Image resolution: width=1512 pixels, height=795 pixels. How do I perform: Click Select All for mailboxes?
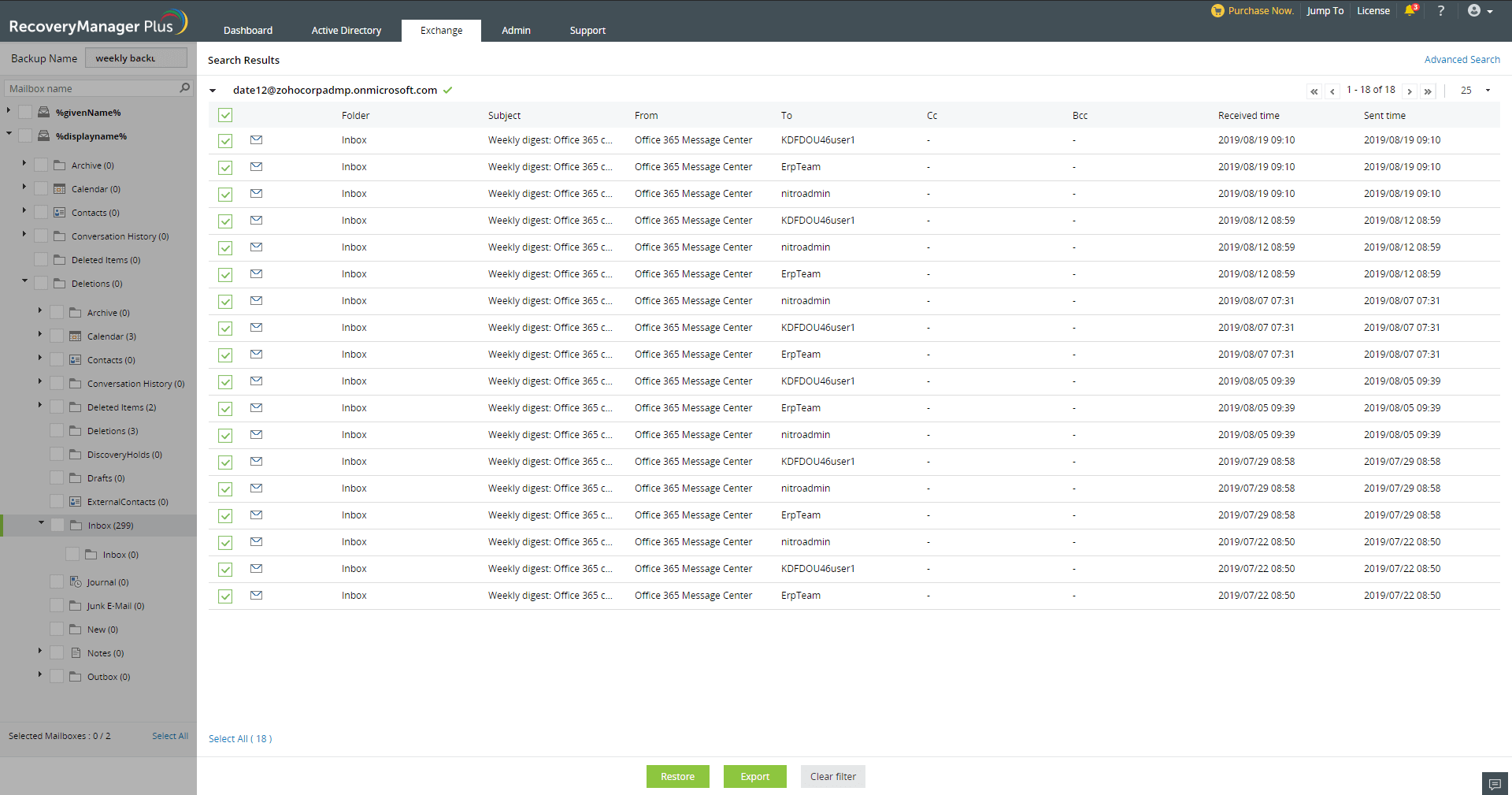tap(170, 736)
